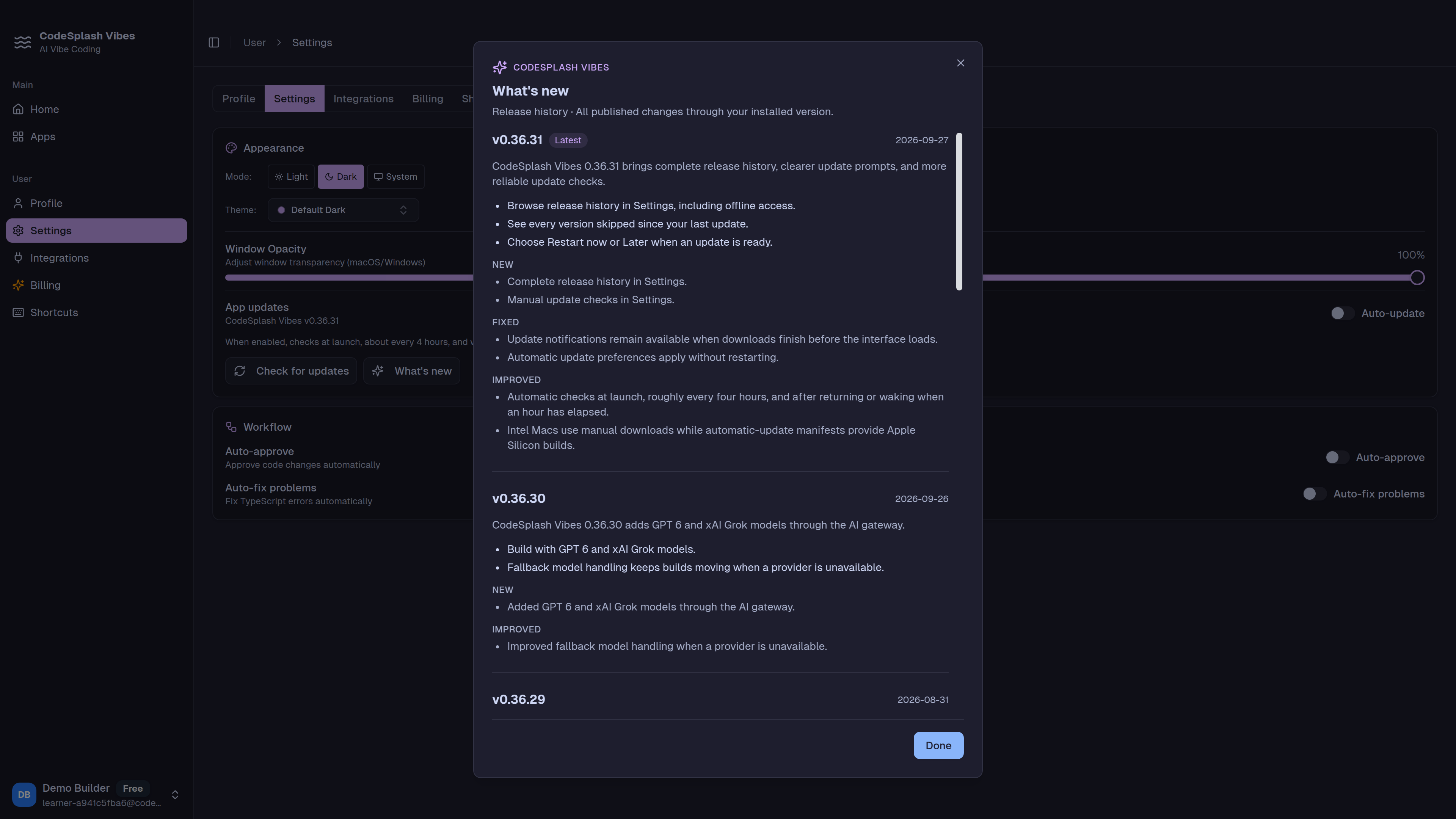Click the date 2026-09-26

pyautogui.click(x=922, y=499)
